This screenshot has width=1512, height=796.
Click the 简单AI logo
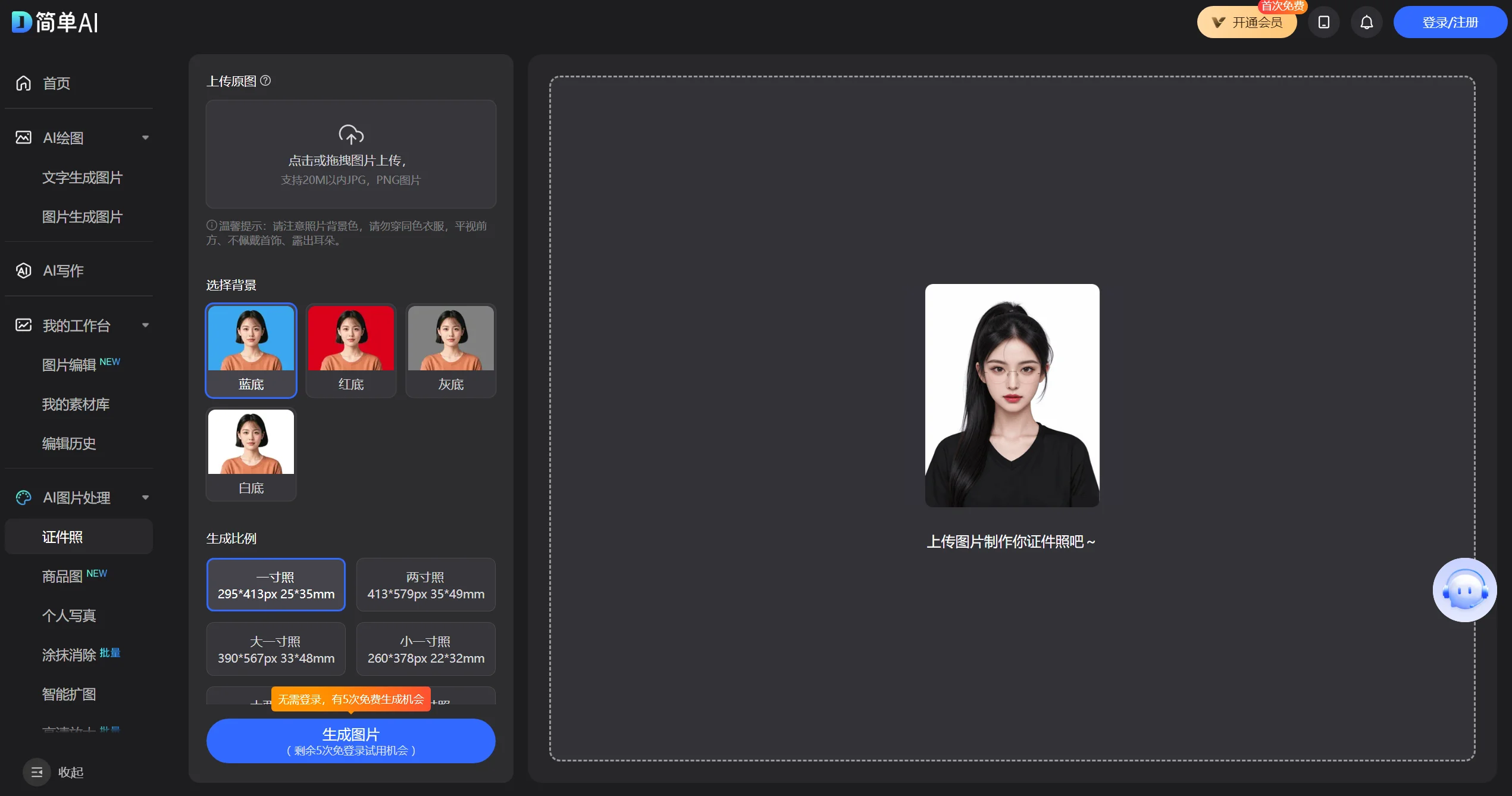coord(55,22)
